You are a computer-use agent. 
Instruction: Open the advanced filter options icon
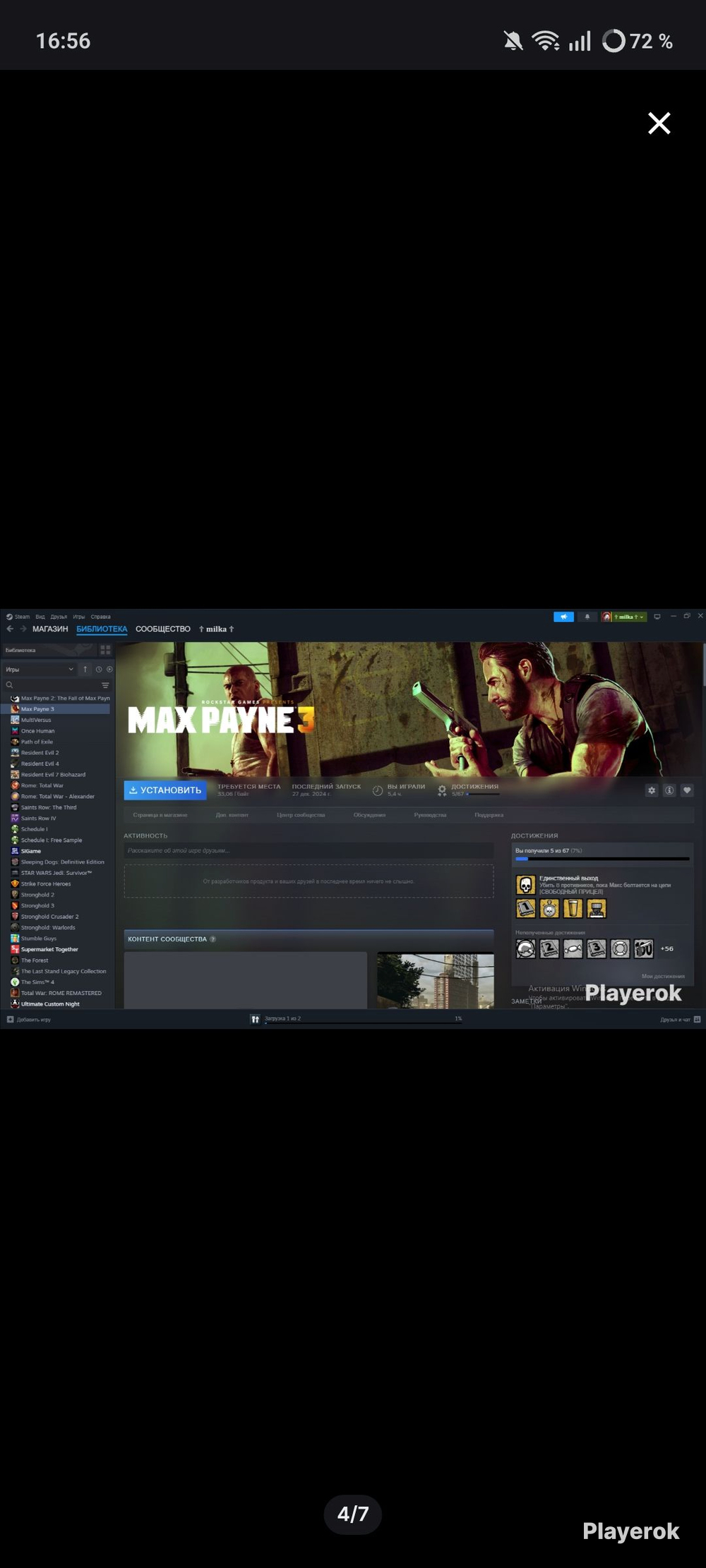coord(105,685)
